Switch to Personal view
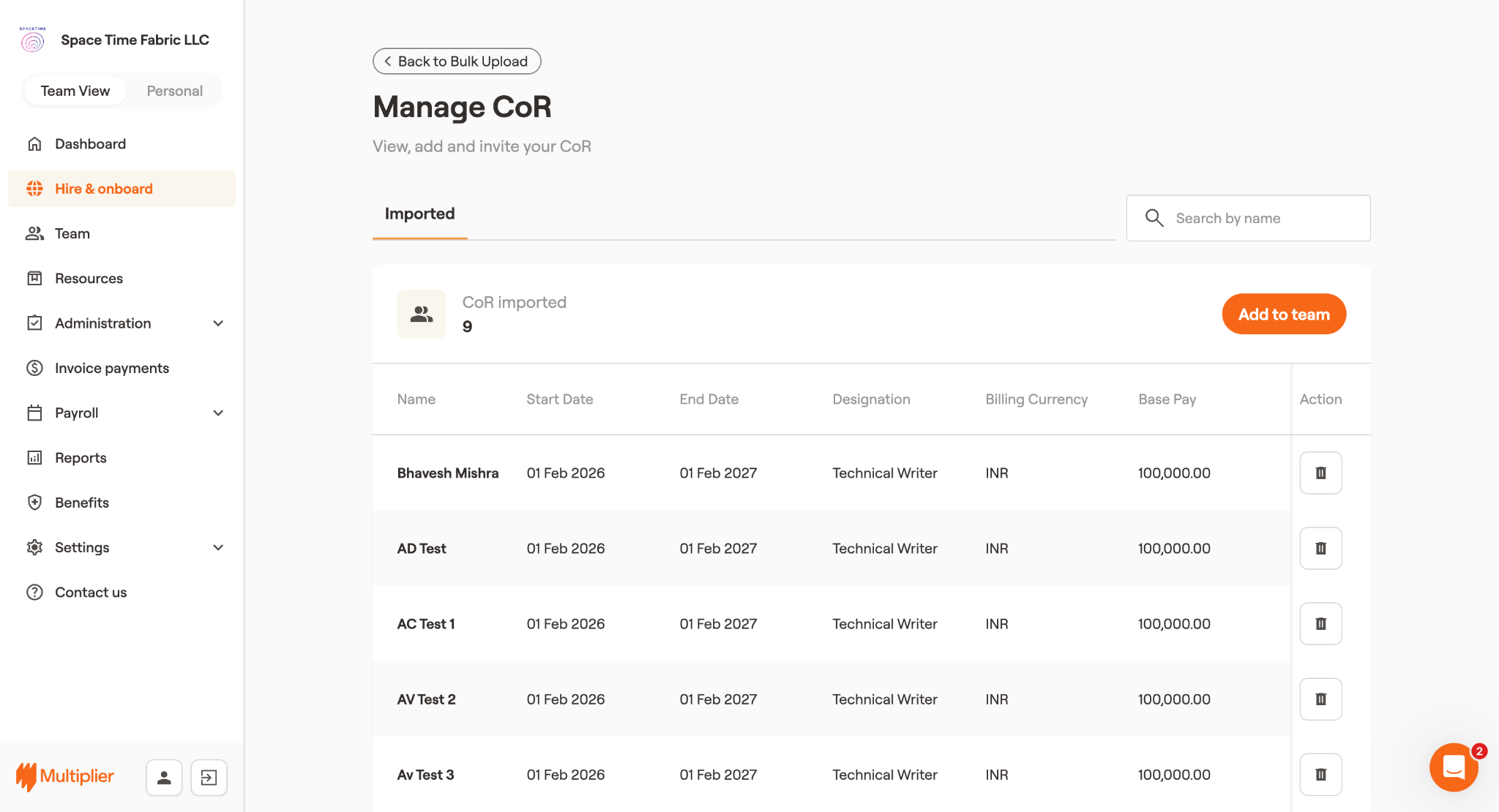1499x812 pixels. (174, 91)
